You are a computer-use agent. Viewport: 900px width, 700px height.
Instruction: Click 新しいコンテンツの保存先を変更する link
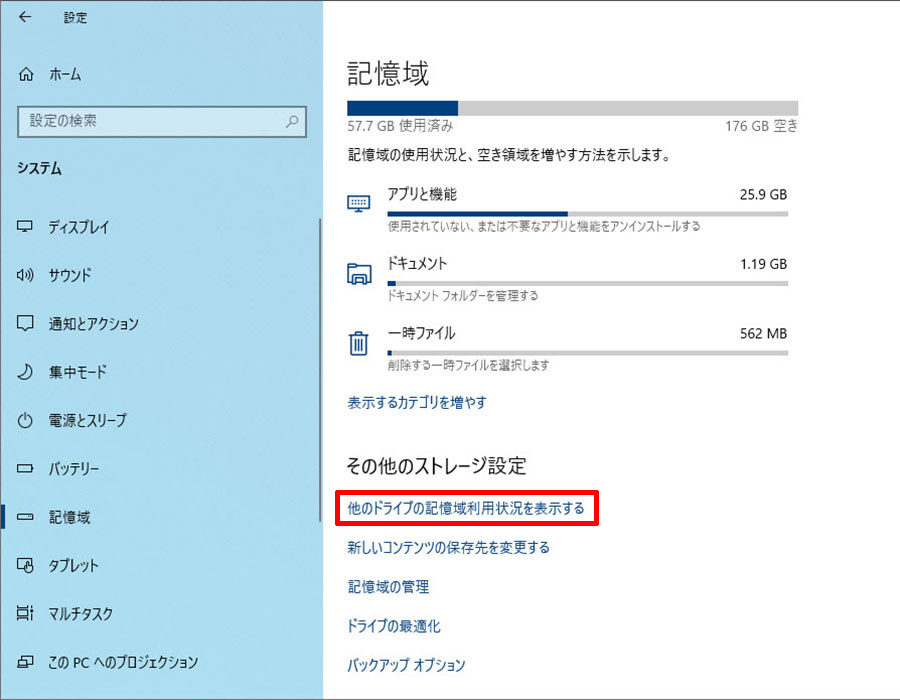448,547
